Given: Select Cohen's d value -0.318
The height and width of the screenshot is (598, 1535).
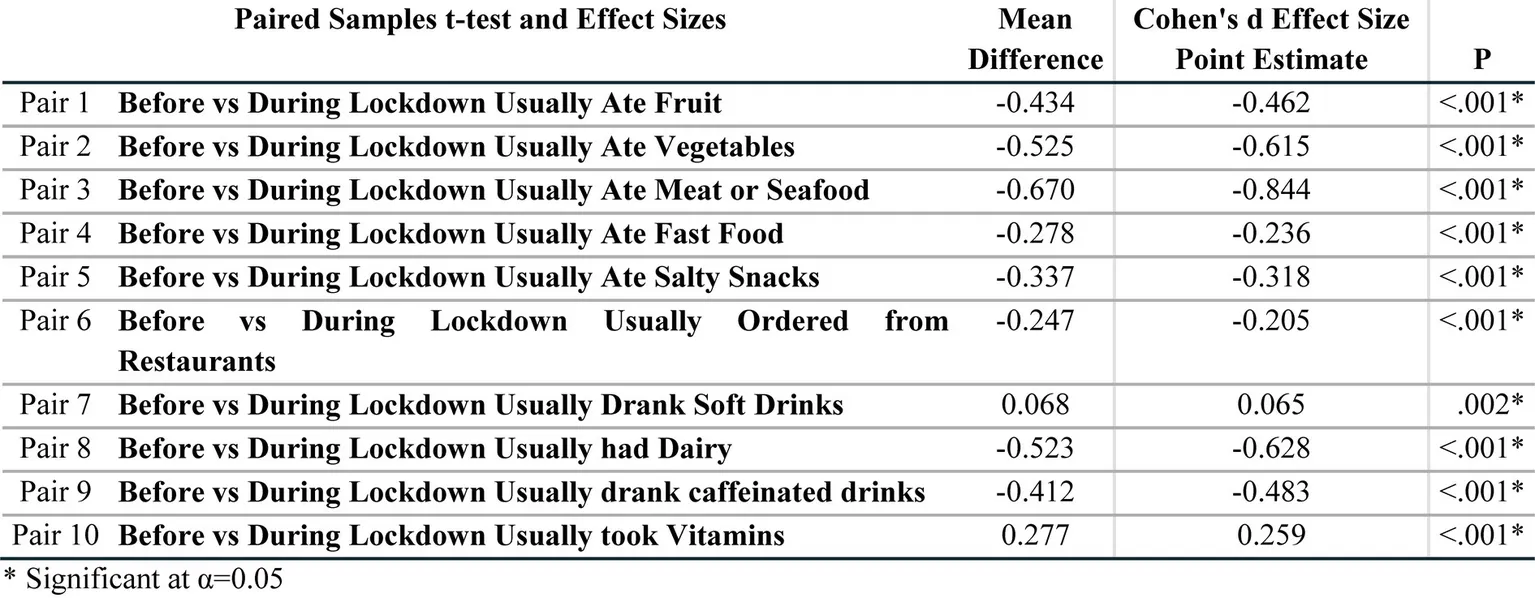Looking at the screenshot, I should (1270, 277).
